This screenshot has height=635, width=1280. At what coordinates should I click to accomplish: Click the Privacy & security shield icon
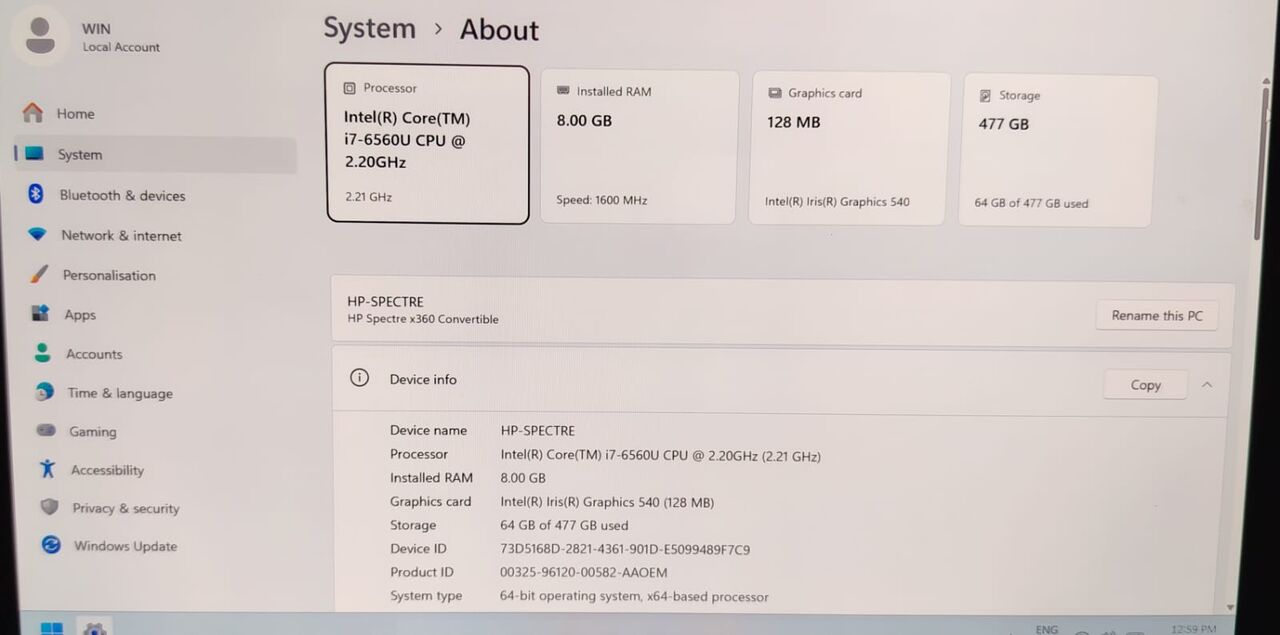49,507
